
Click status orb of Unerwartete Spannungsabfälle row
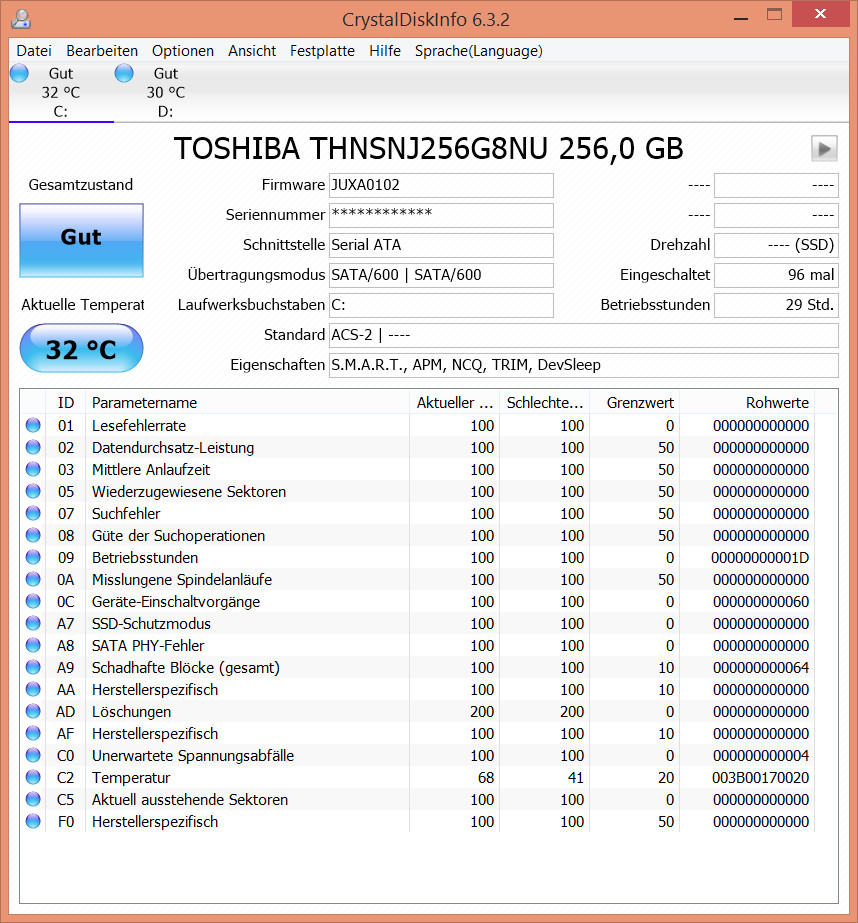pos(33,755)
